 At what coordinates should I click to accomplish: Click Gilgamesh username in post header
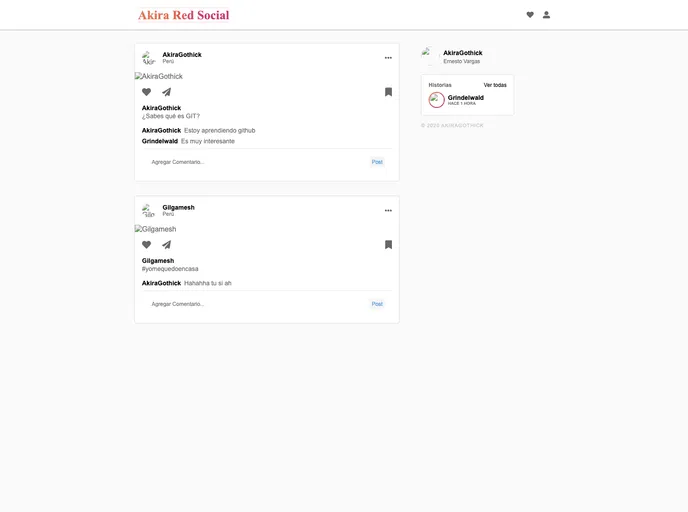pos(178,207)
